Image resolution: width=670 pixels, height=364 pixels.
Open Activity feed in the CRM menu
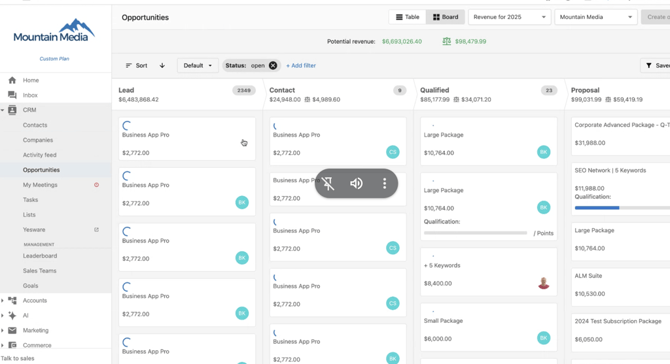[x=40, y=155]
